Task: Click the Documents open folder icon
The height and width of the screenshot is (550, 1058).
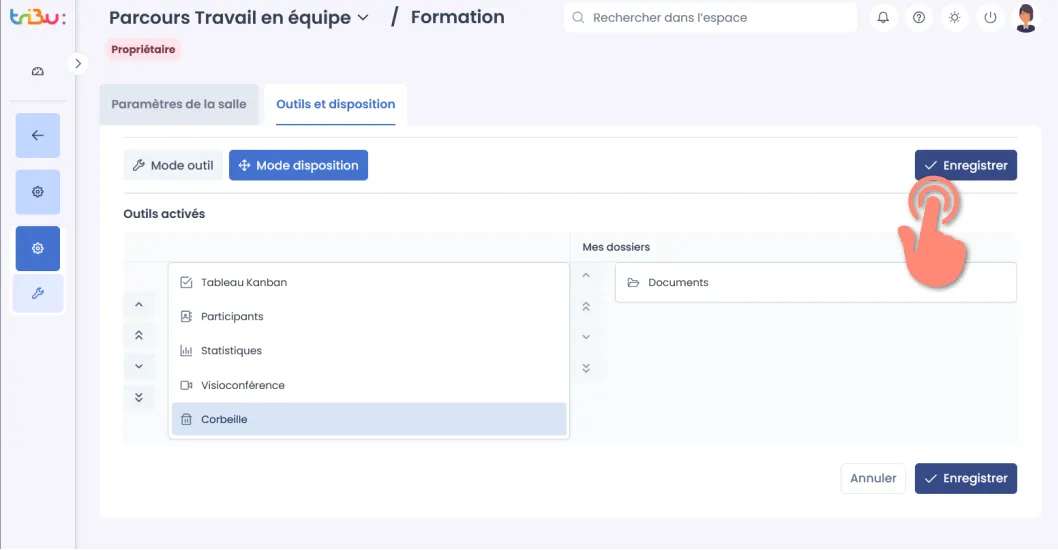Action: (x=634, y=283)
